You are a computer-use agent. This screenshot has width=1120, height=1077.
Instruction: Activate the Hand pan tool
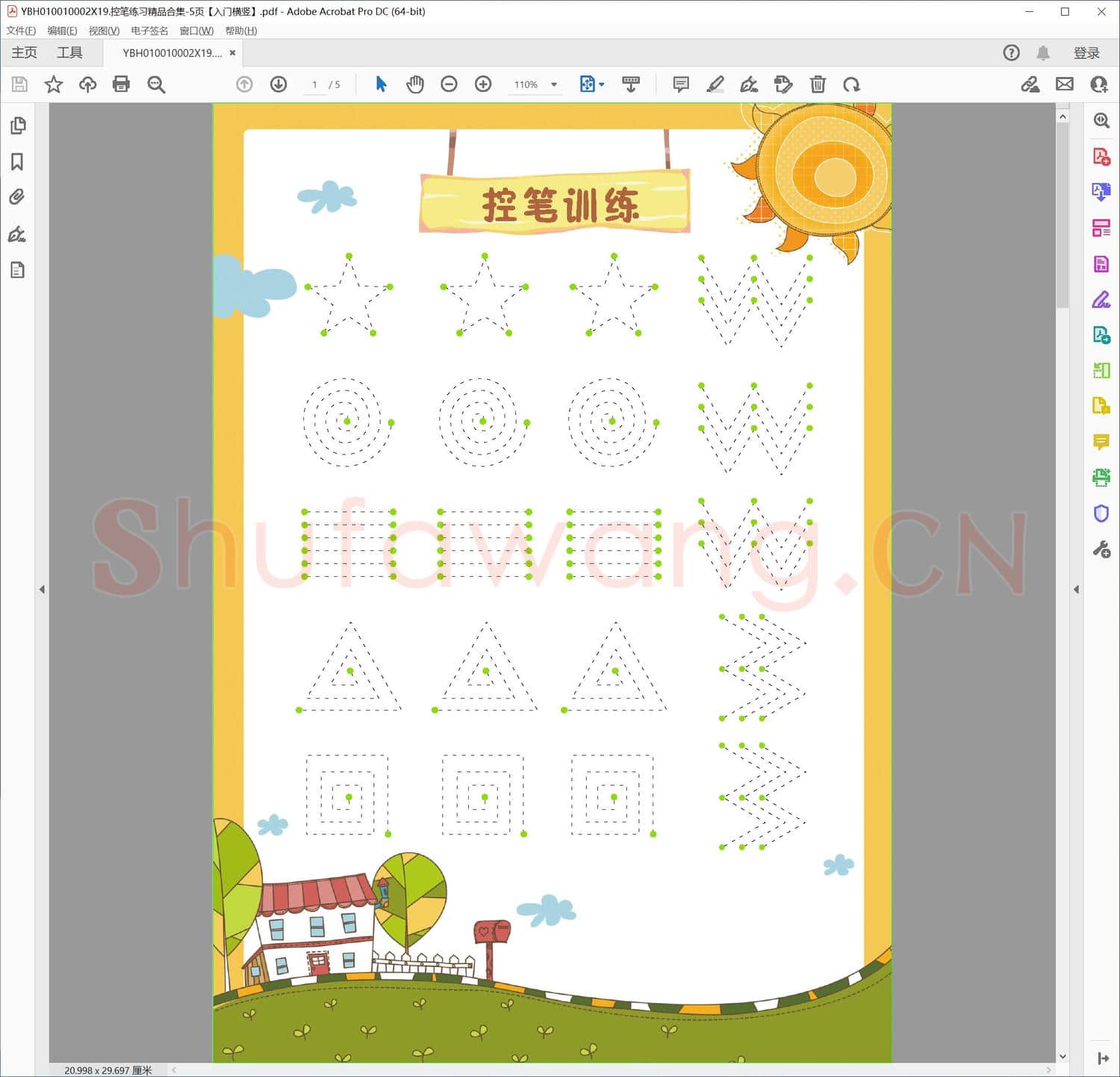[415, 84]
